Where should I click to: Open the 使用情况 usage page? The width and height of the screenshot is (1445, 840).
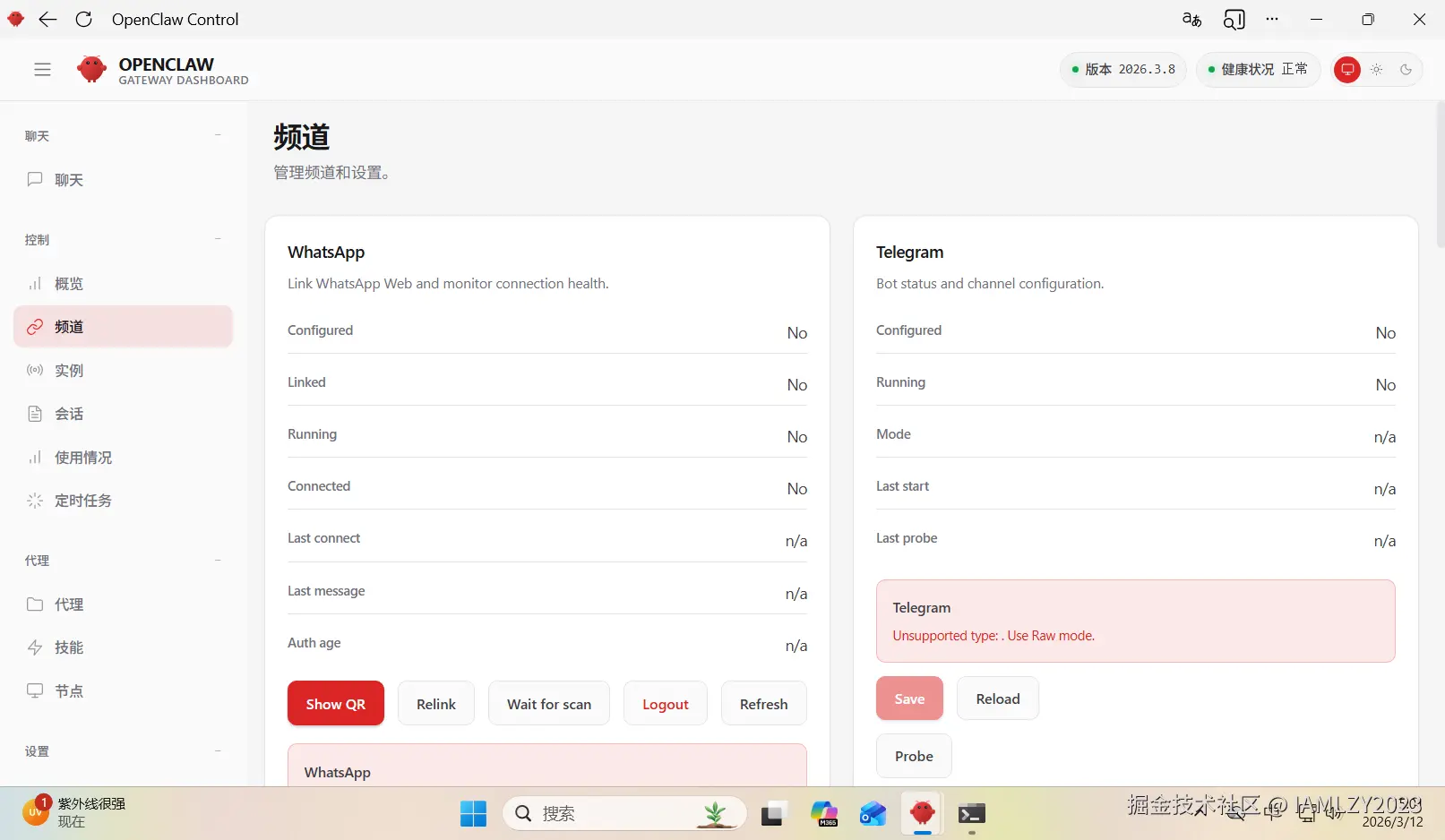123,458
